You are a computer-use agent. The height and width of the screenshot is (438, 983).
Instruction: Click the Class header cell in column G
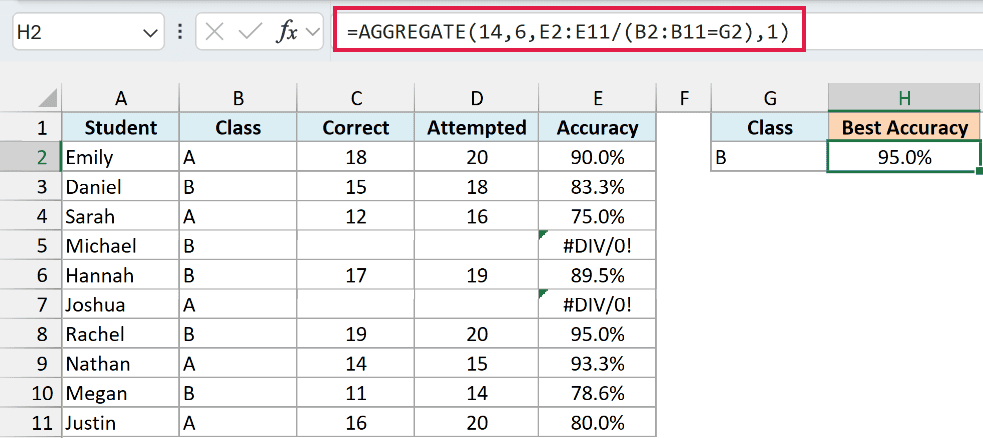pos(770,128)
